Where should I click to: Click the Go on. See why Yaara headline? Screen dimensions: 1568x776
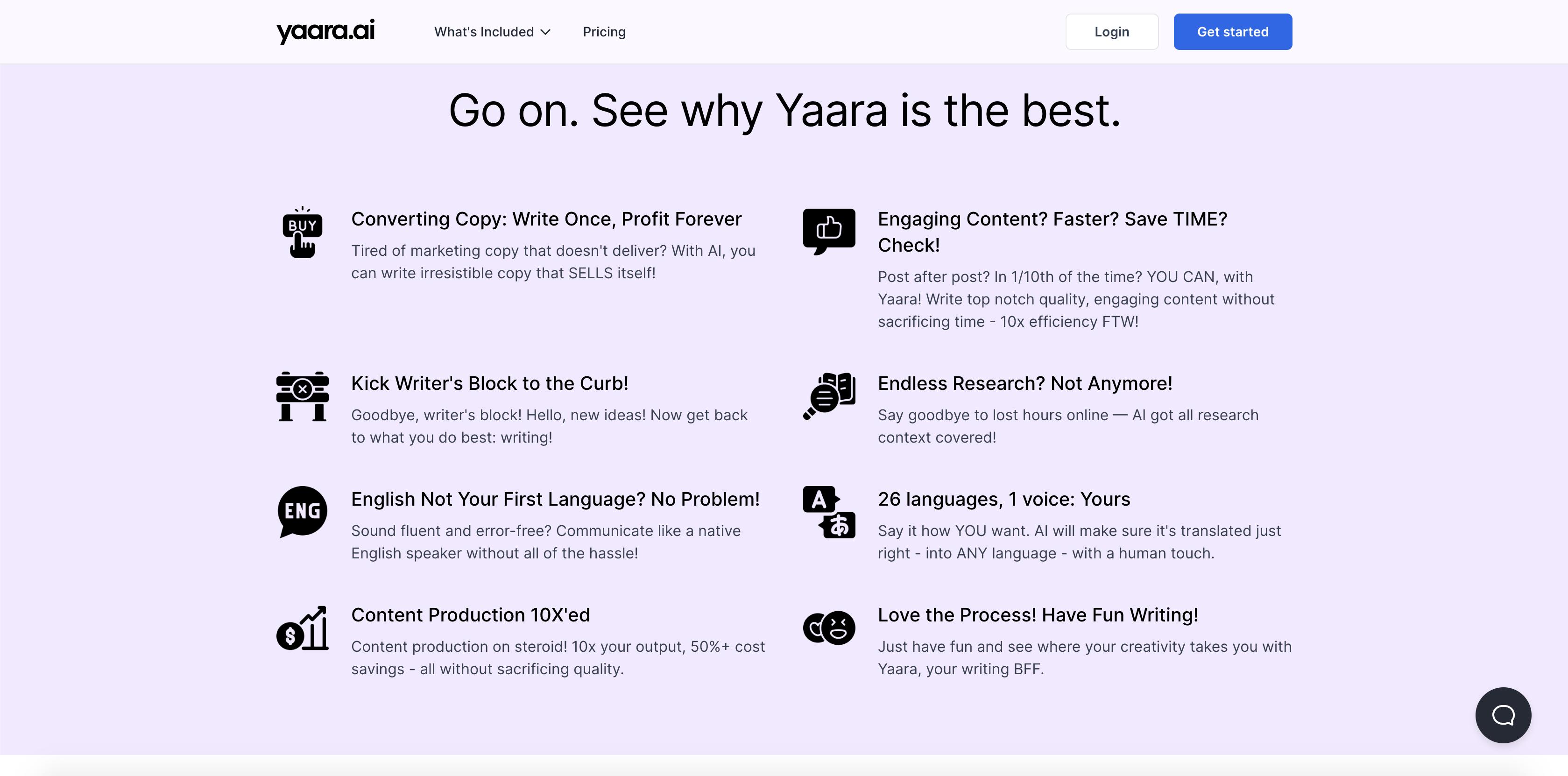click(x=784, y=111)
